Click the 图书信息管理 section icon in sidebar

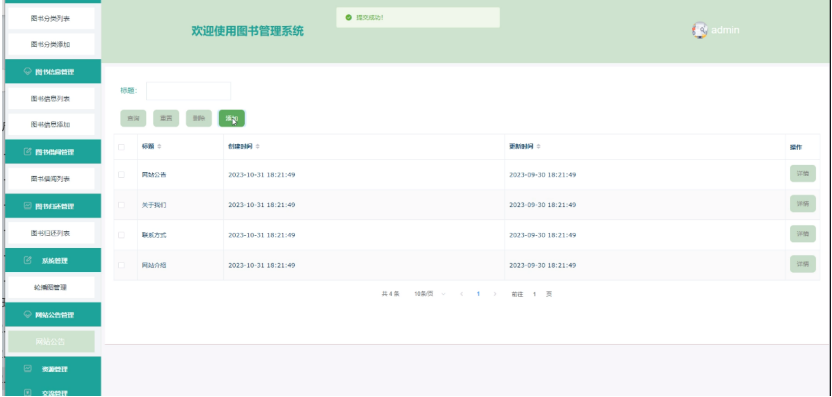tap(28, 72)
